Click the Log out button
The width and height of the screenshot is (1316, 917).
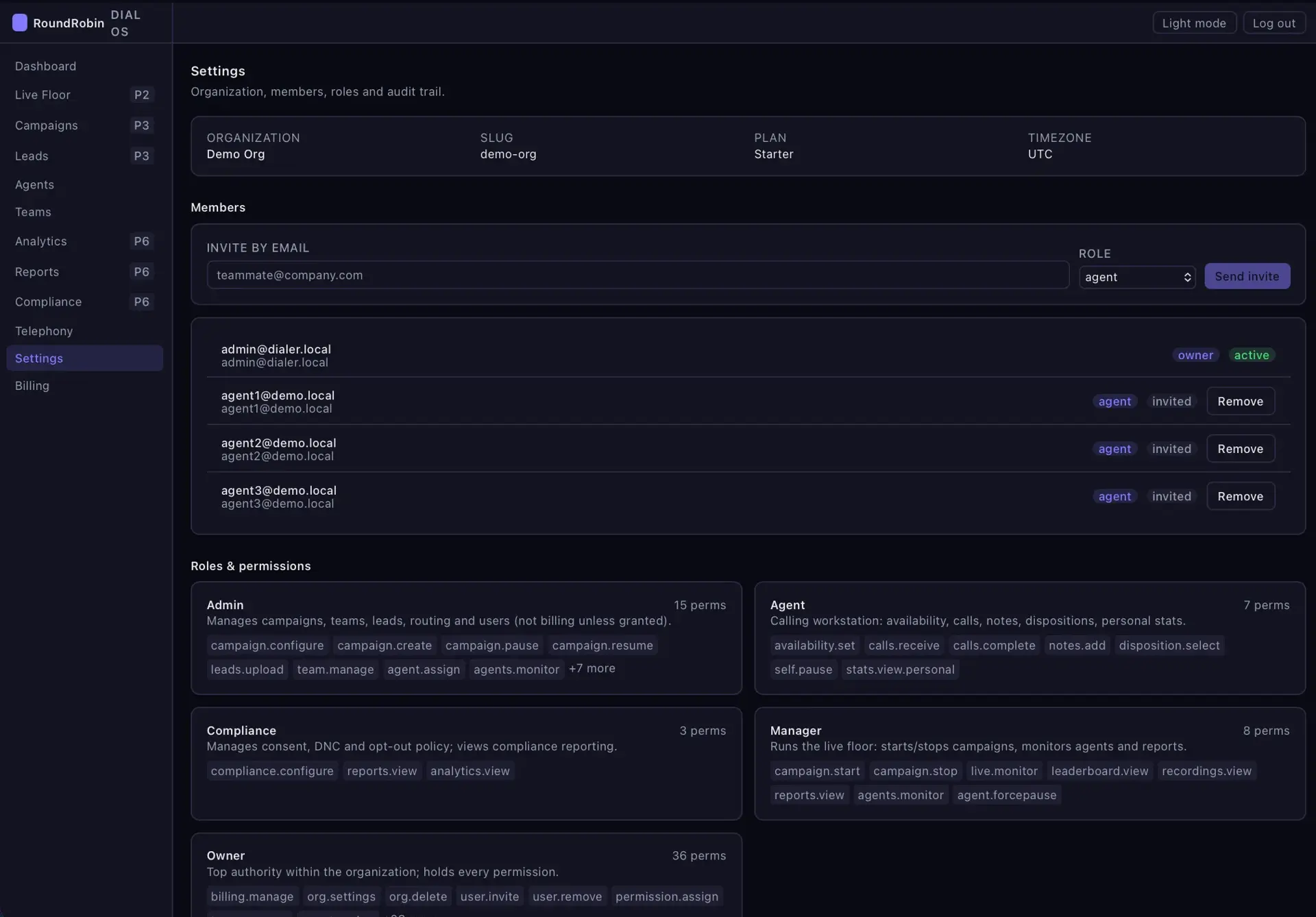click(x=1274, y=23)
